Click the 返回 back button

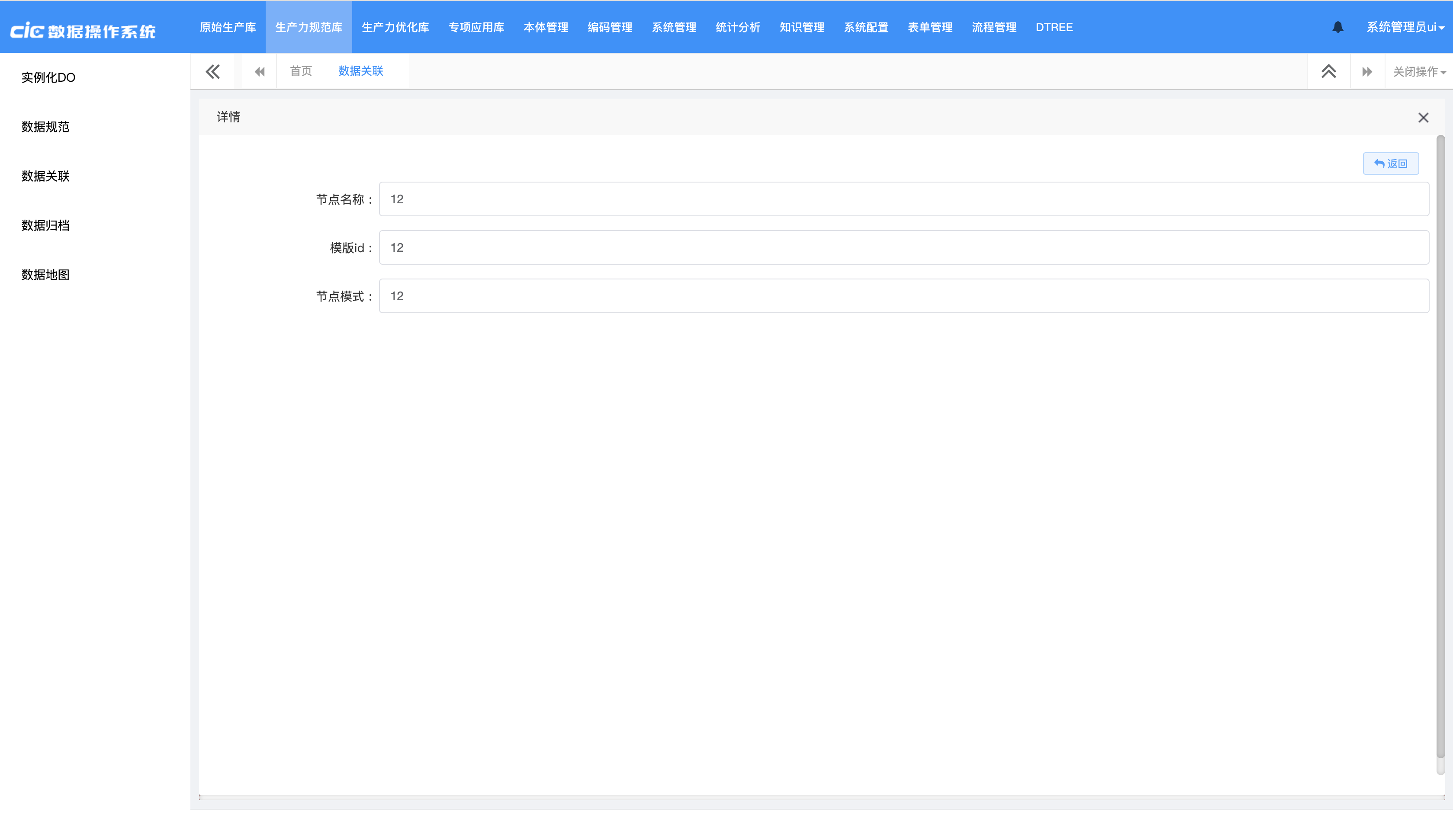[1390, 164]
